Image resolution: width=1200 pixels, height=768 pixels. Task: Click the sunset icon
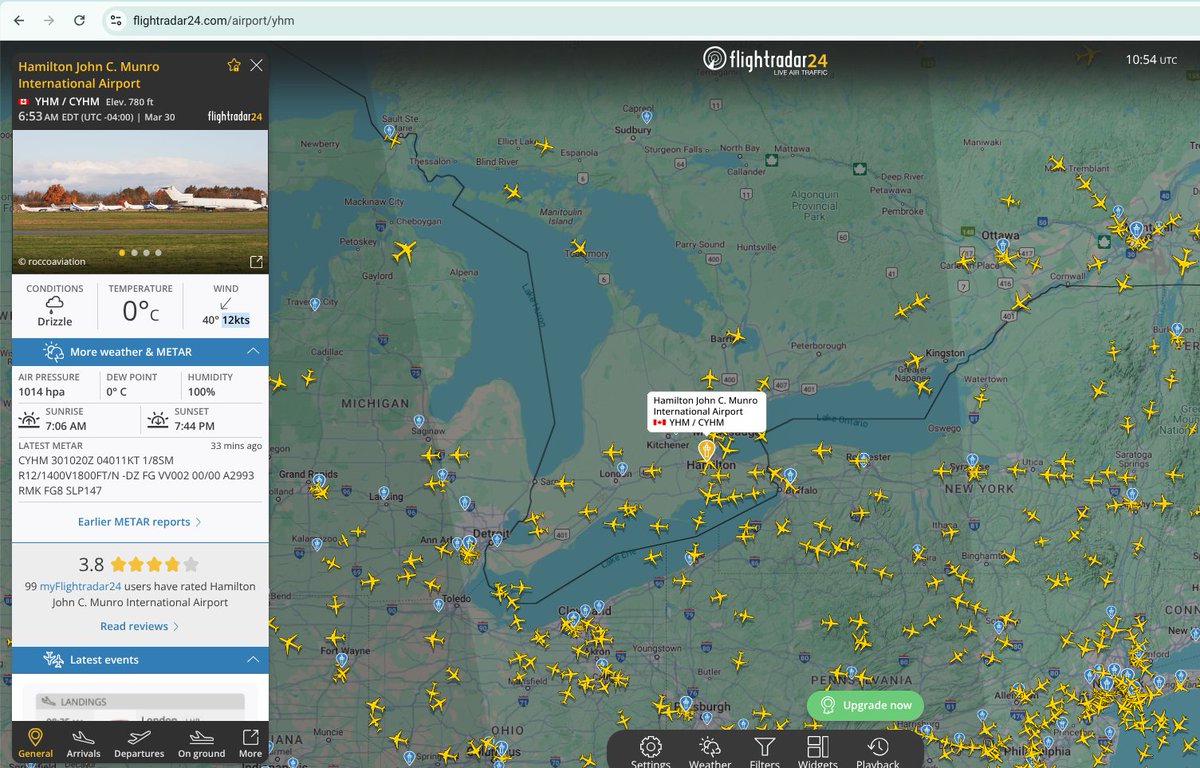click(x=158, y=419)
